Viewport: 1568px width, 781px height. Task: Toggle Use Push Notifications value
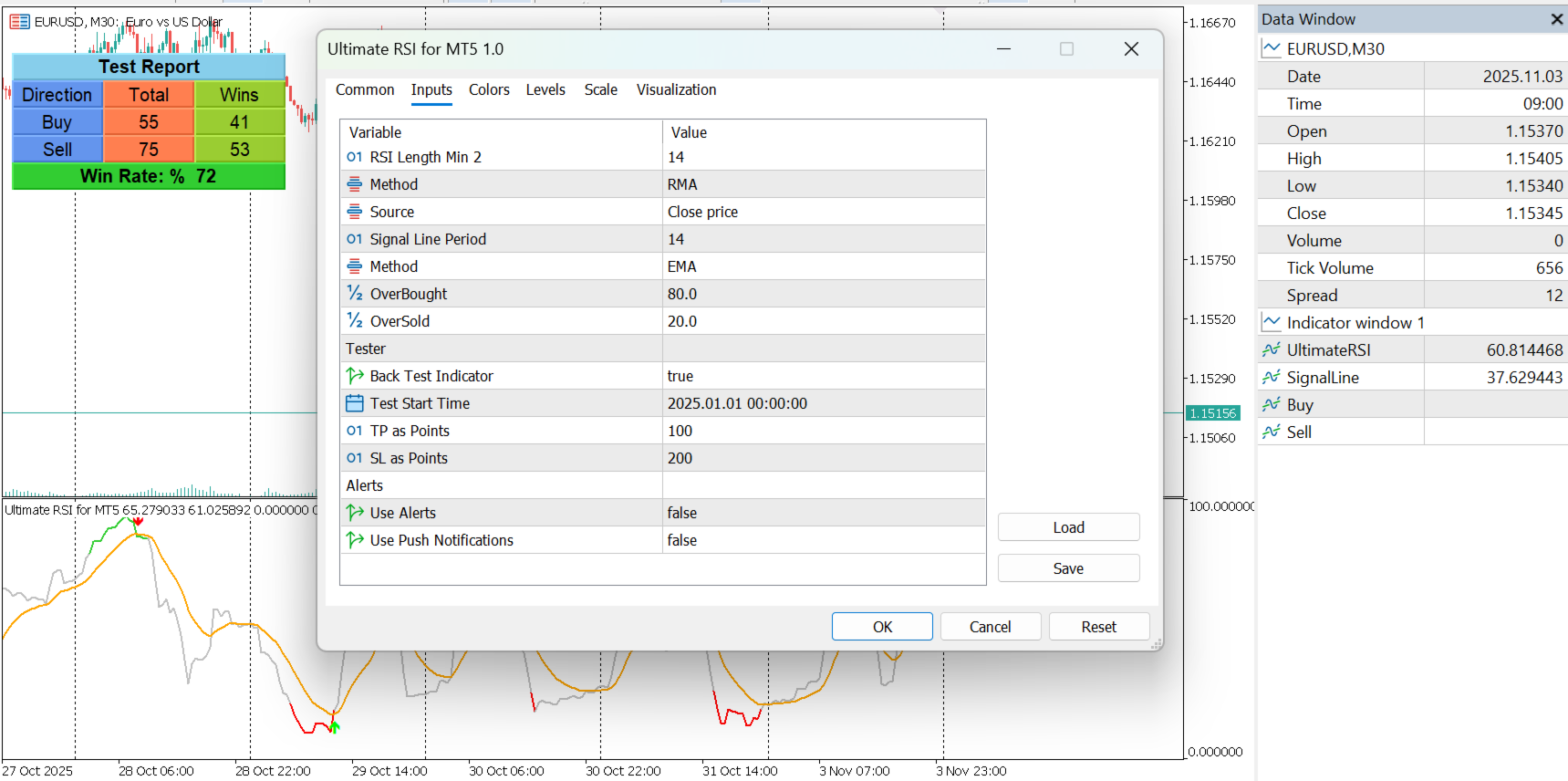pos(825,540)
